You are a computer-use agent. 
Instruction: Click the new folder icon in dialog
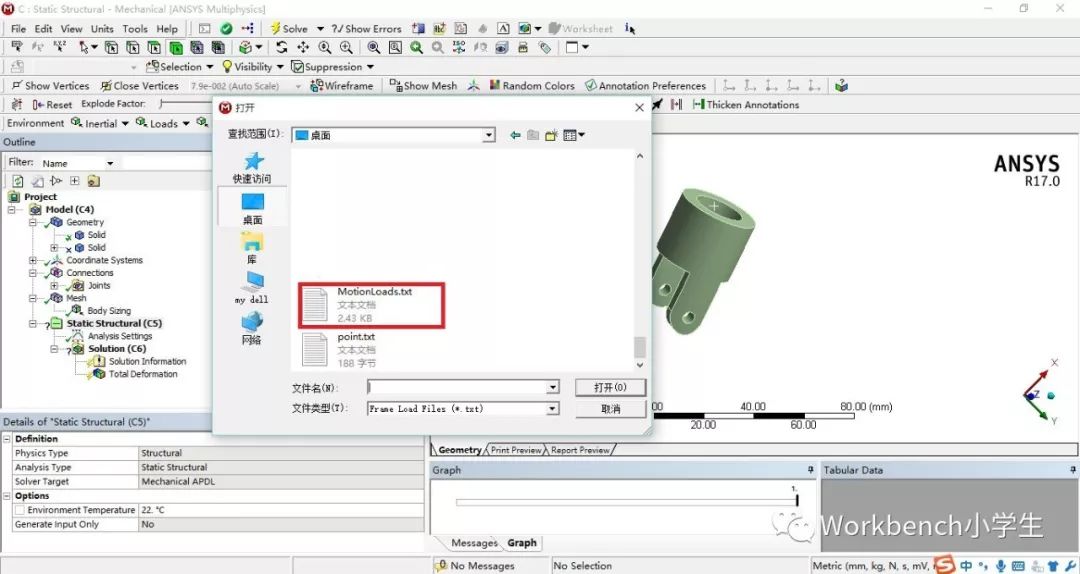click(x=551, y=135)
